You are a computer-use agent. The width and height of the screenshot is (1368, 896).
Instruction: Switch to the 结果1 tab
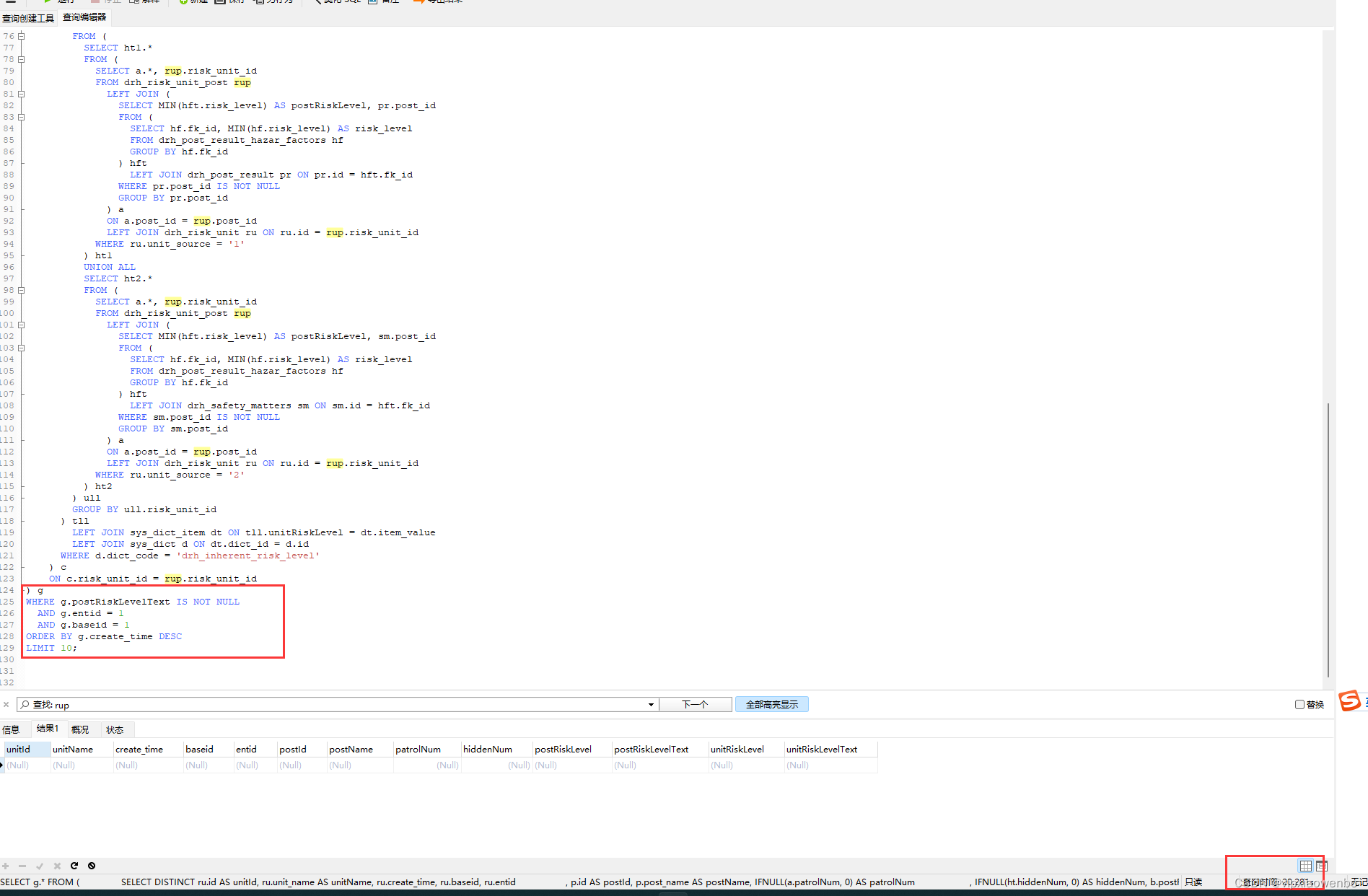48,729
